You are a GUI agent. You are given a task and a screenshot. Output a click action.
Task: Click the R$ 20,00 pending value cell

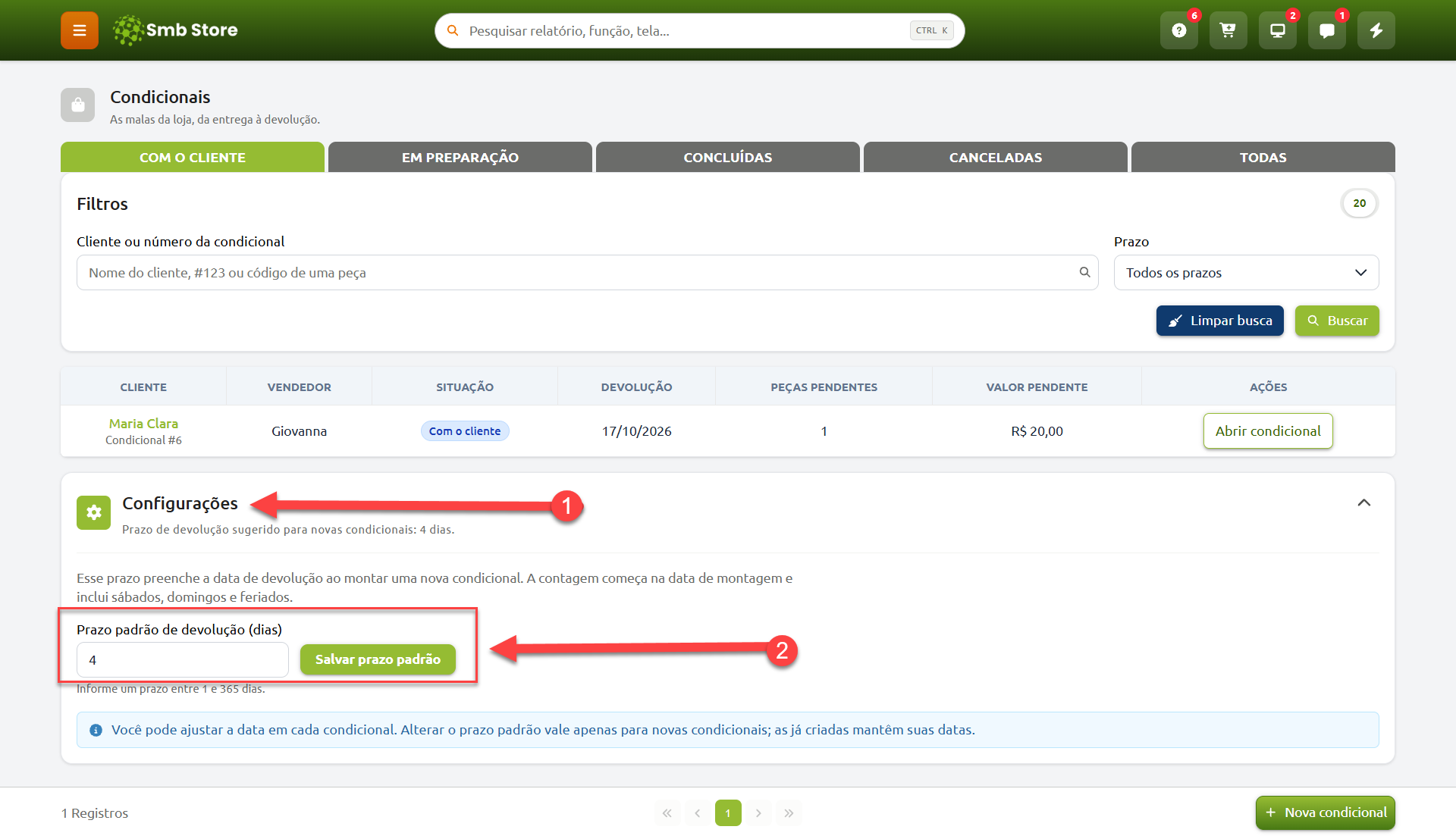(x=1037, y=431)
